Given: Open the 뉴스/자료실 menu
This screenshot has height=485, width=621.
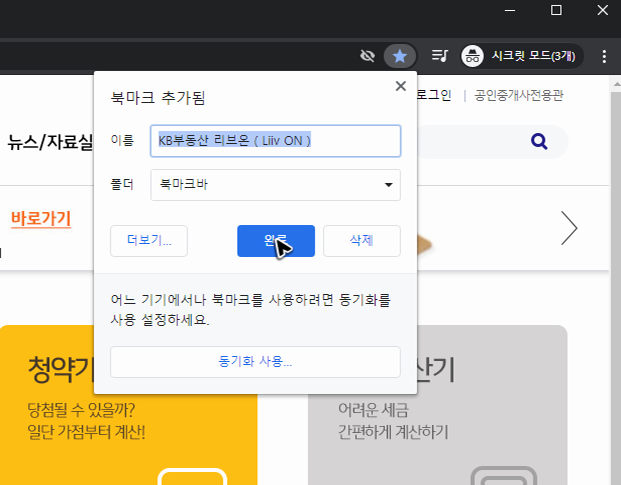Looking at the screenshot, I should (x=50, y=142).
